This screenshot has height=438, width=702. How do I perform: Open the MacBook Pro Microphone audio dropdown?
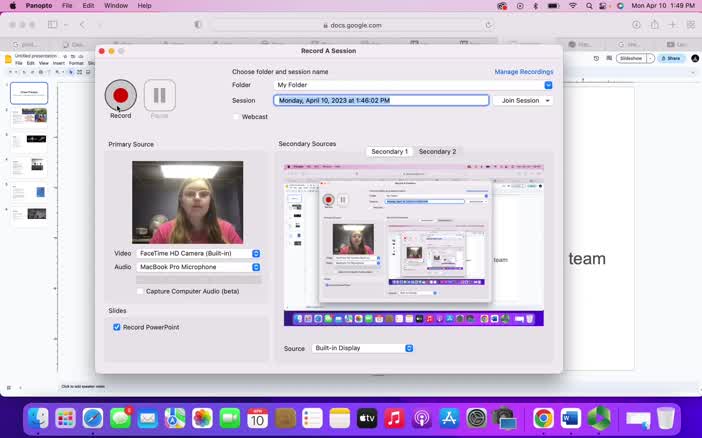coord(255,267)
